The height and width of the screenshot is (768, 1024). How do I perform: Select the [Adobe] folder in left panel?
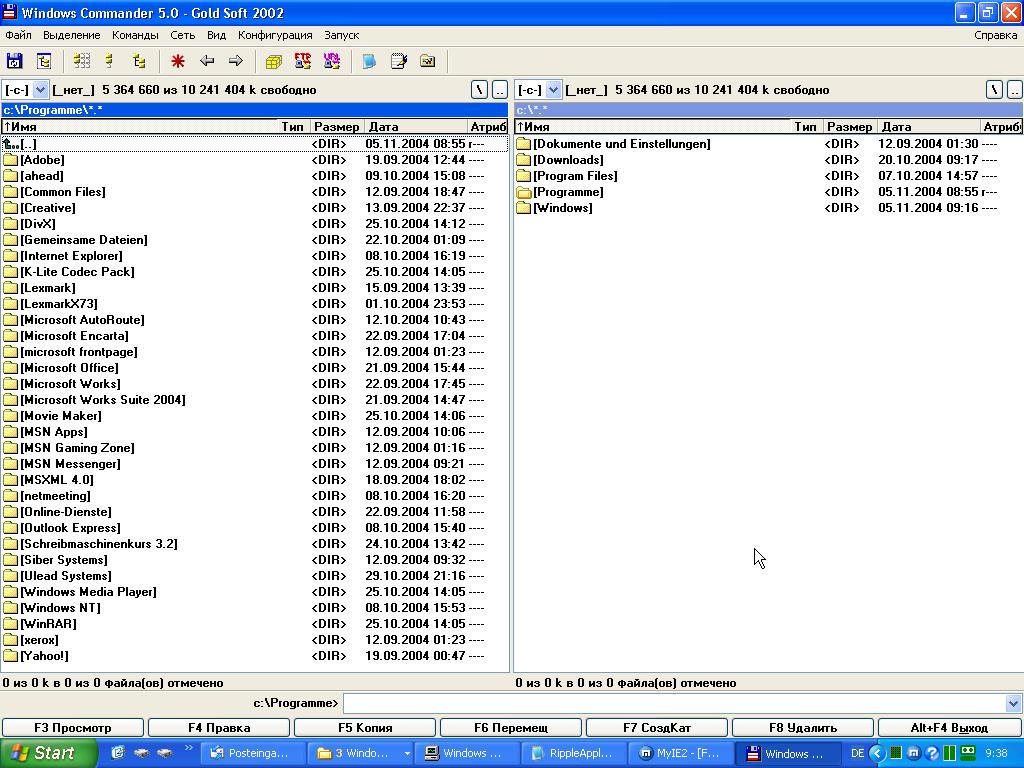tap(255, 160)
